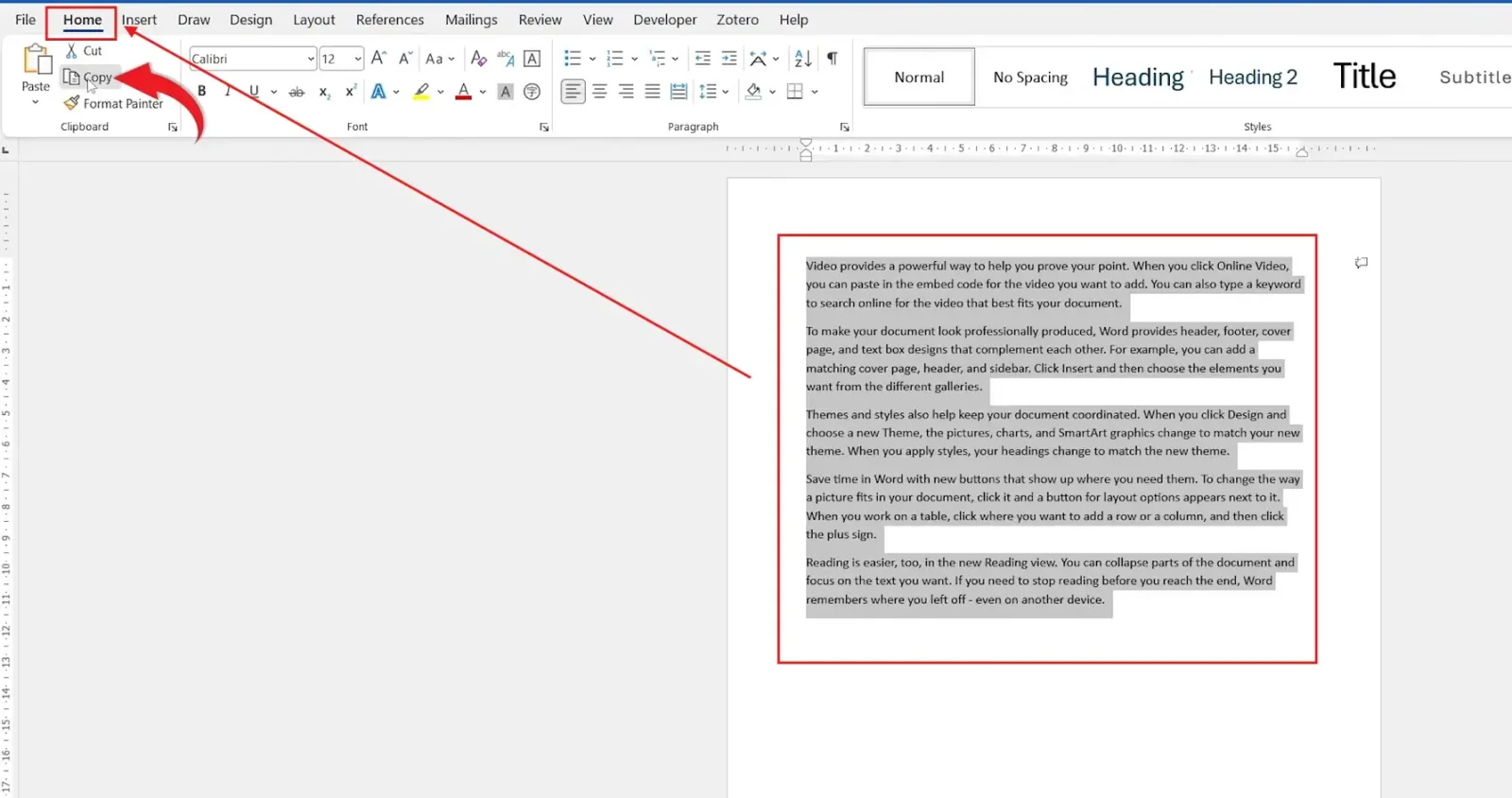Click the tab selector on the ruler corner
Image resolution: width=1512 pixels, height=798 pixels.
[6, 149]
